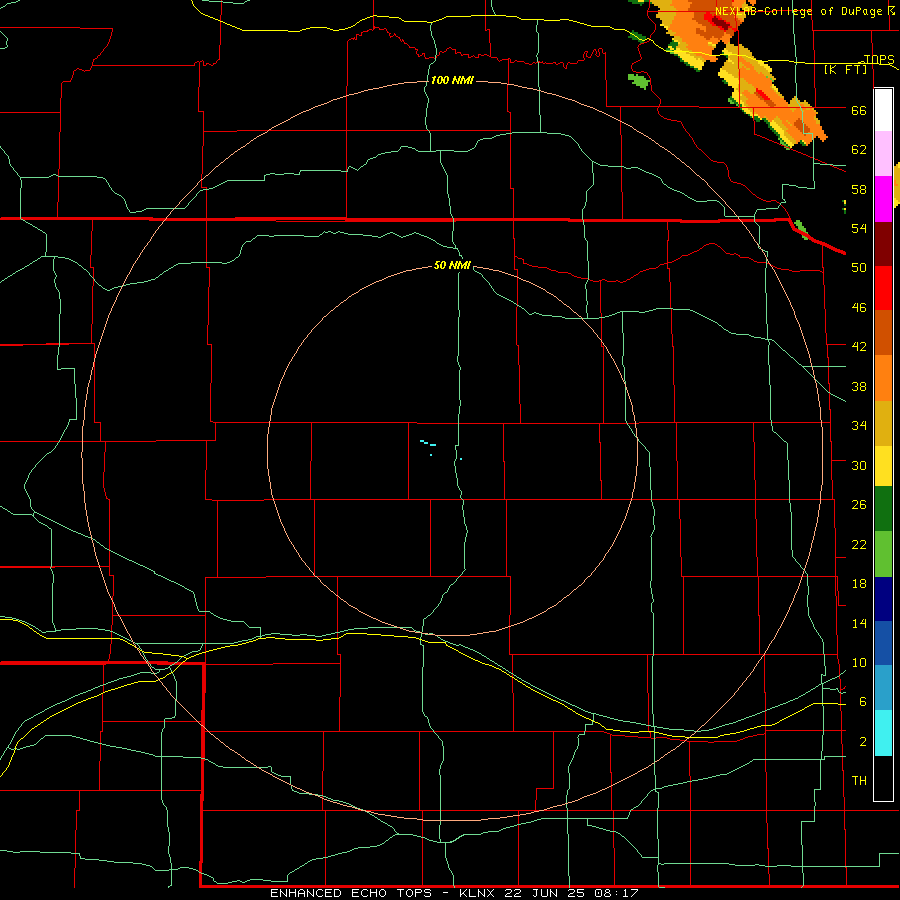This screenshot has height=900, width=900.
Task: Click the light green 22 kft color band
Action: pyautogui.click(x=883, y=554)
